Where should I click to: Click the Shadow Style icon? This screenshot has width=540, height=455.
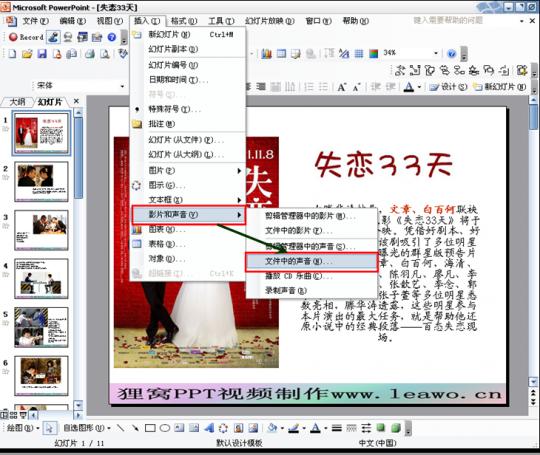coord(381,428)
